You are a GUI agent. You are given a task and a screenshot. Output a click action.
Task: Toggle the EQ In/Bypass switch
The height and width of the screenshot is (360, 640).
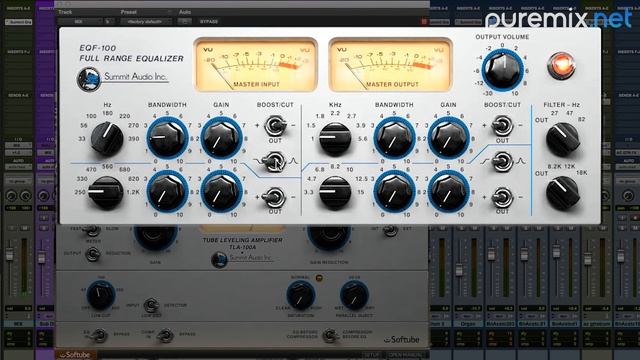pyautogui.click(x=98, y=336)
